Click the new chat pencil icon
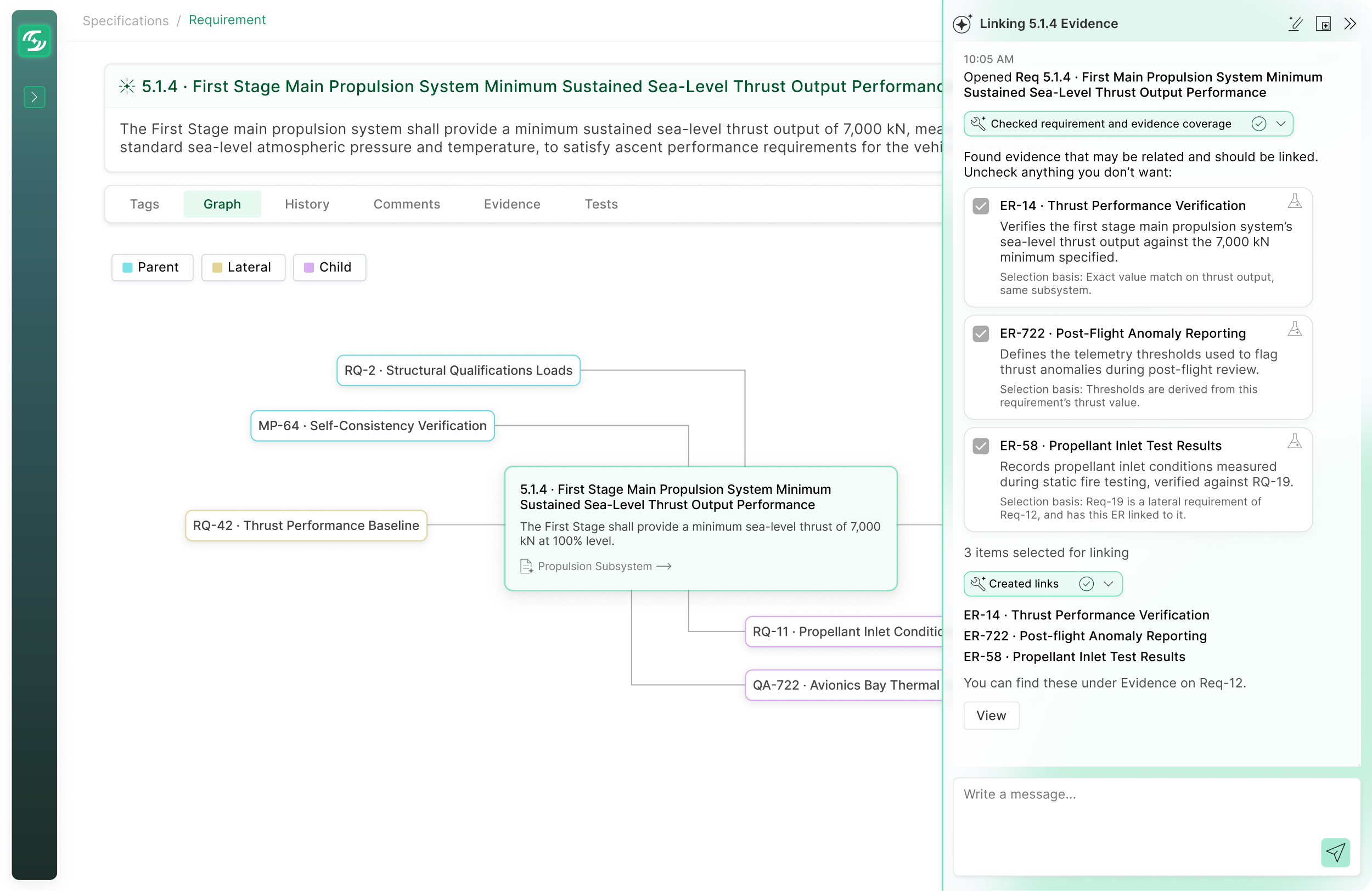1372x891 pixels. (x=1296, y=24)
